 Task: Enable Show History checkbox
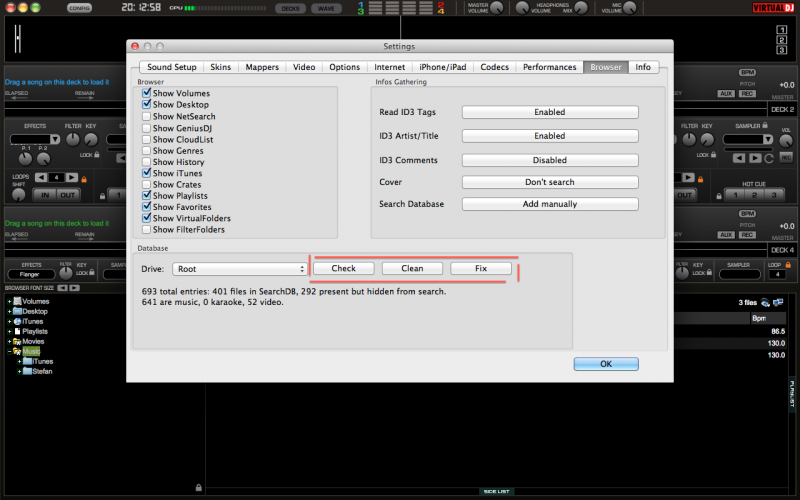tap(147, 162)
